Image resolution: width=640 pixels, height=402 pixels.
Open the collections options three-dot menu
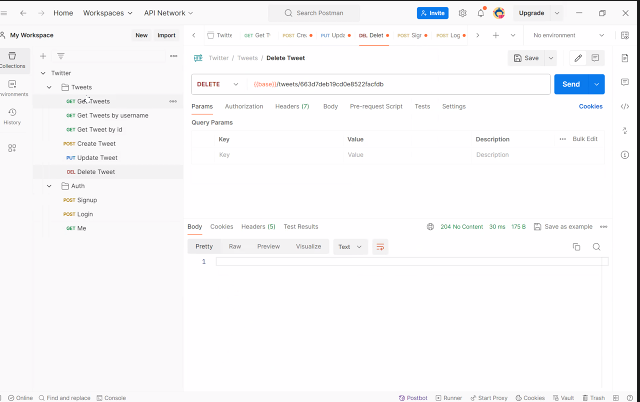click(x=173, y=56)
